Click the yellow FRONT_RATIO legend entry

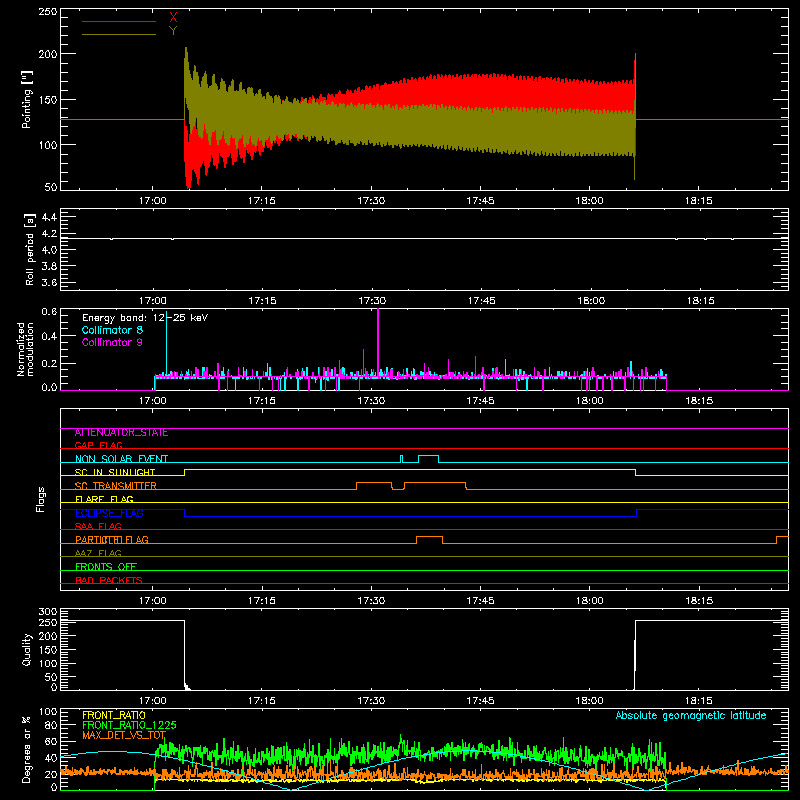coord(114,715)
